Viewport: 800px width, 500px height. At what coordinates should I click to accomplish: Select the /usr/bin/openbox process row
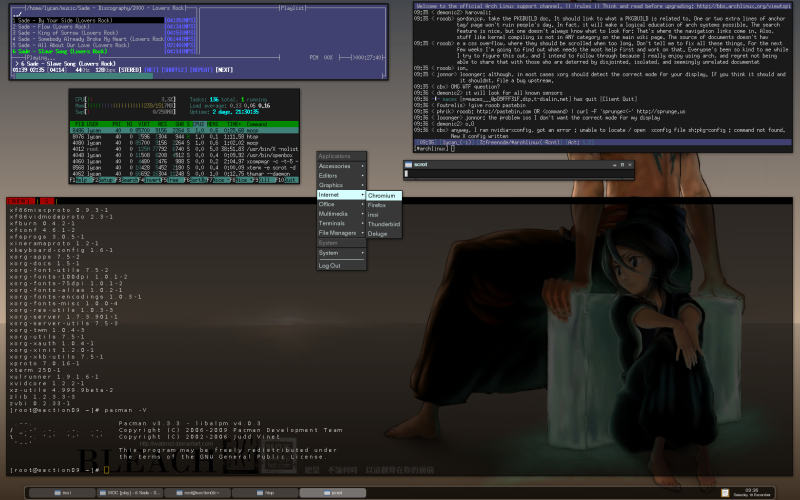pyautogui.click(x=184, y=155)
